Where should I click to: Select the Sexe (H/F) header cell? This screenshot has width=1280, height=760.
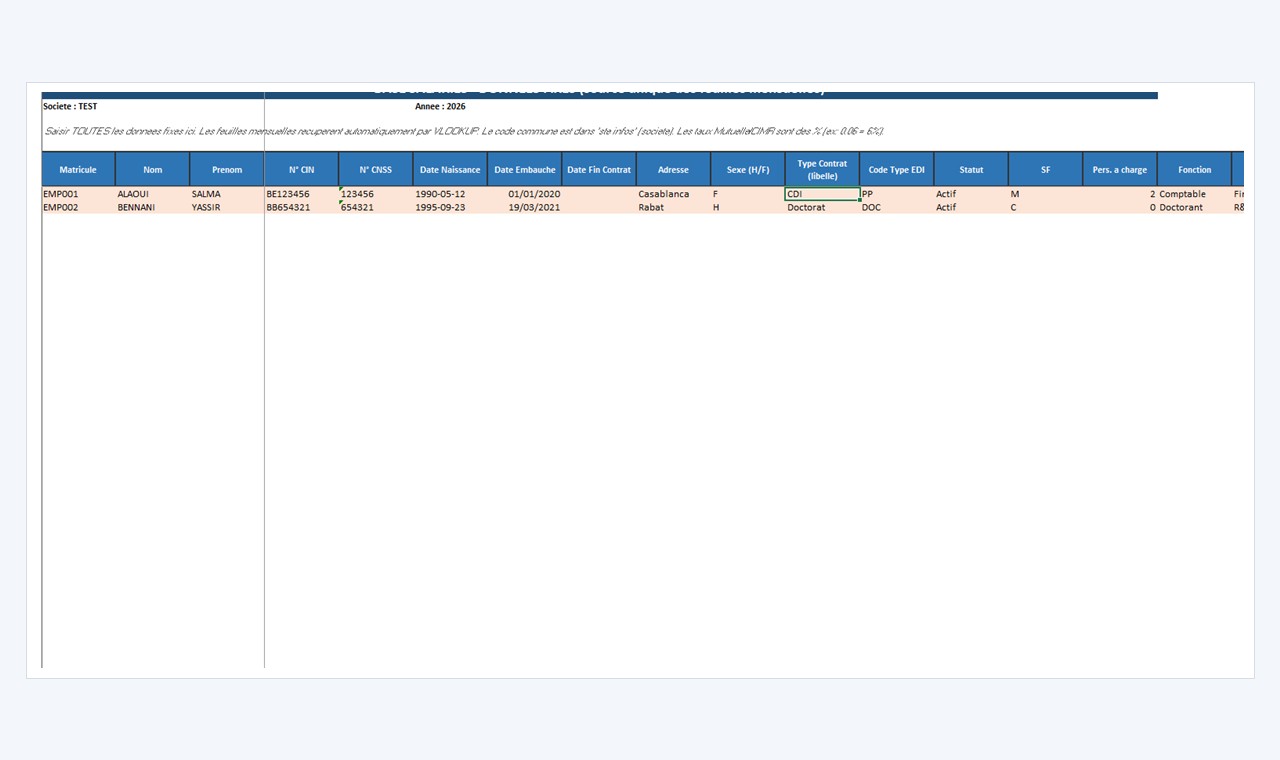[748, 169]
